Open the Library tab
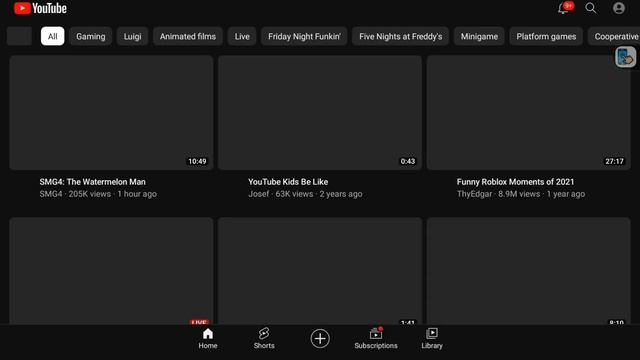This screenshot has height=360, width=640. 432,339
